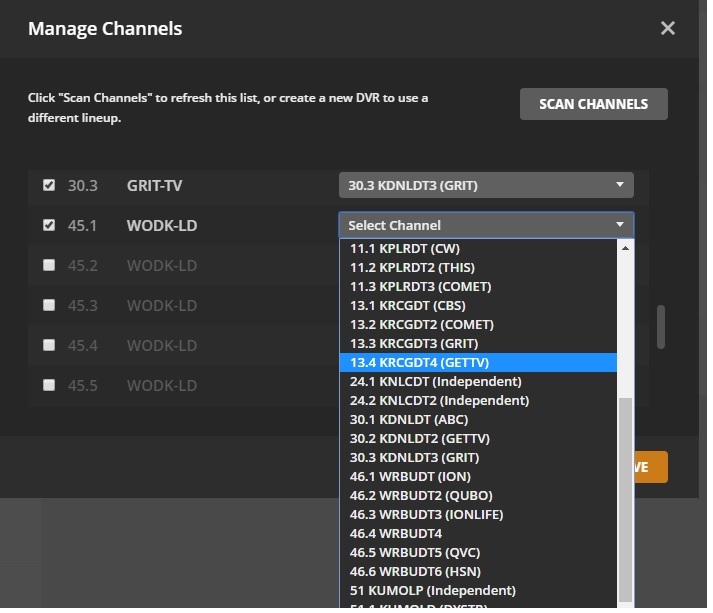Image resolution: width=713 pixels, height=613 pixels.
Task: Enable the 45.3 WODK-LD channel checkbox
Action: click(49, 305)
